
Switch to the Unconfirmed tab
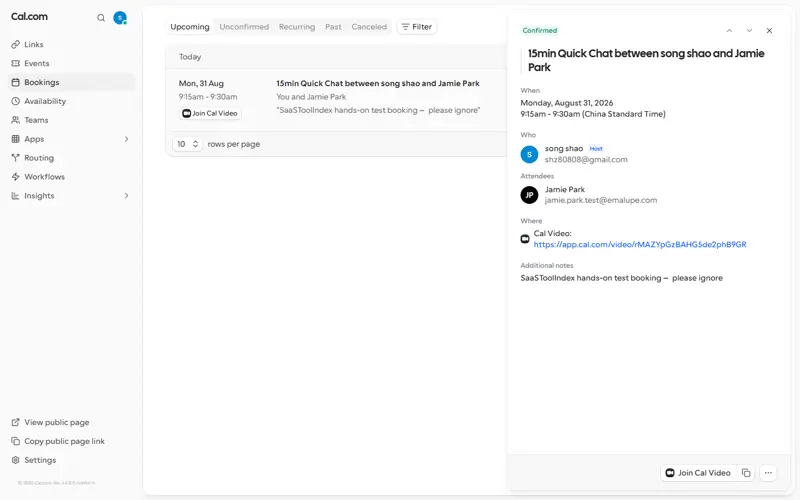(244, 27)
